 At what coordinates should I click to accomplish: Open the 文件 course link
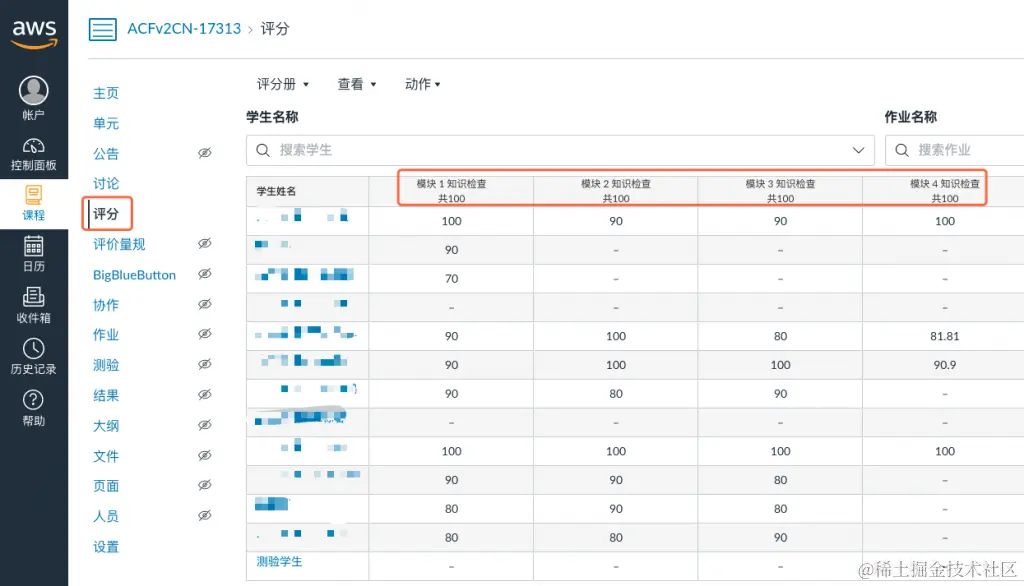coord(106,456)
